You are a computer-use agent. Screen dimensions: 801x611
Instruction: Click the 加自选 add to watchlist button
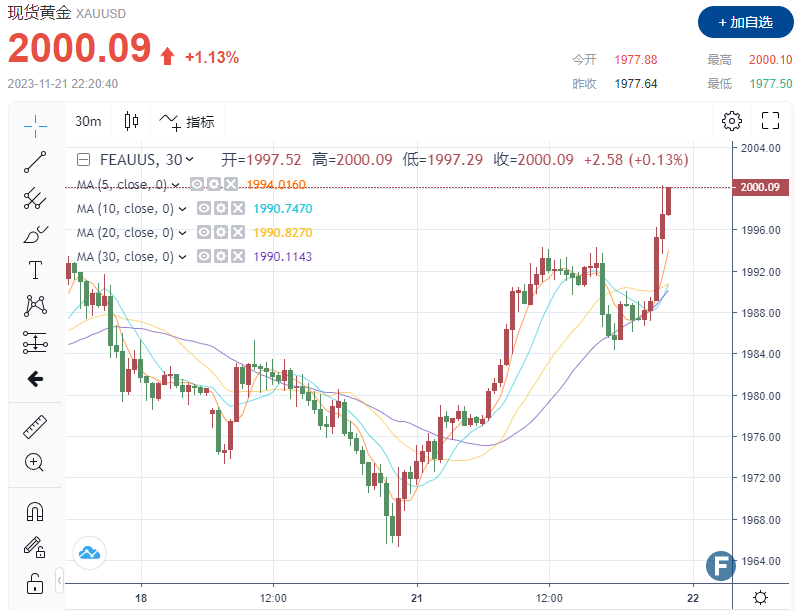click(741, 21)
